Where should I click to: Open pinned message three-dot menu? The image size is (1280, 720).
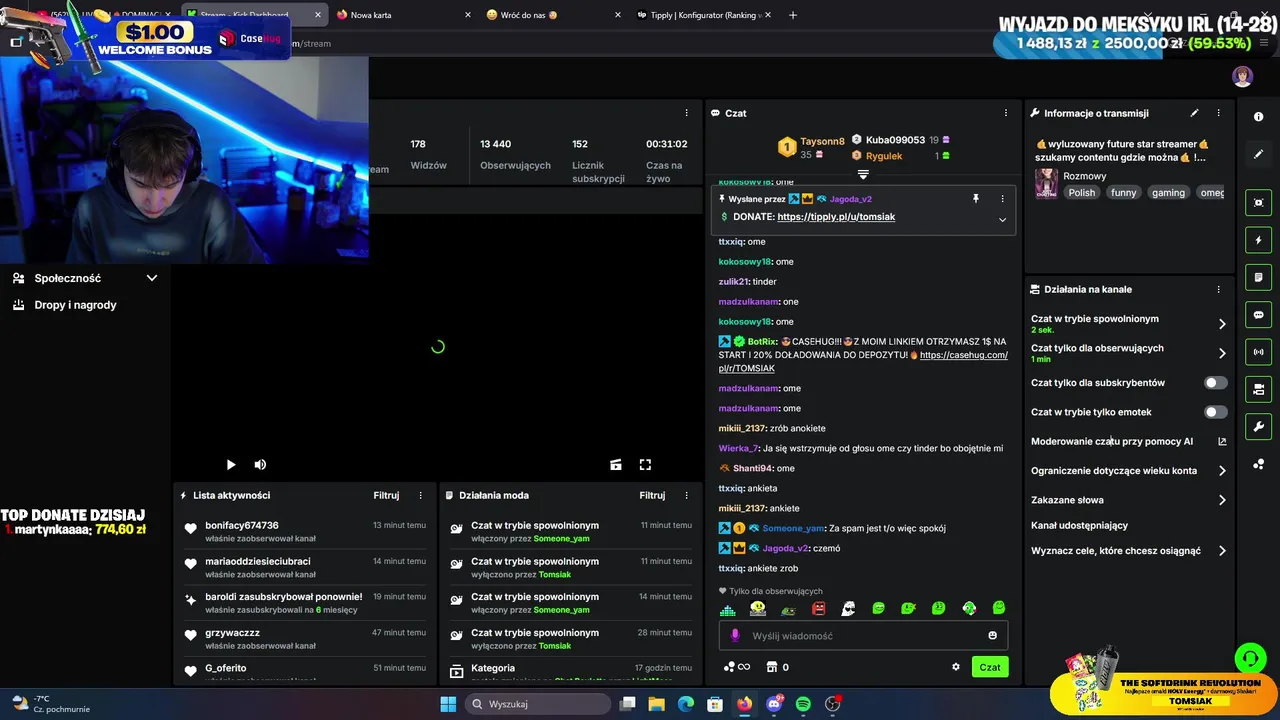pyautogui.click(x=1002, y=199)
